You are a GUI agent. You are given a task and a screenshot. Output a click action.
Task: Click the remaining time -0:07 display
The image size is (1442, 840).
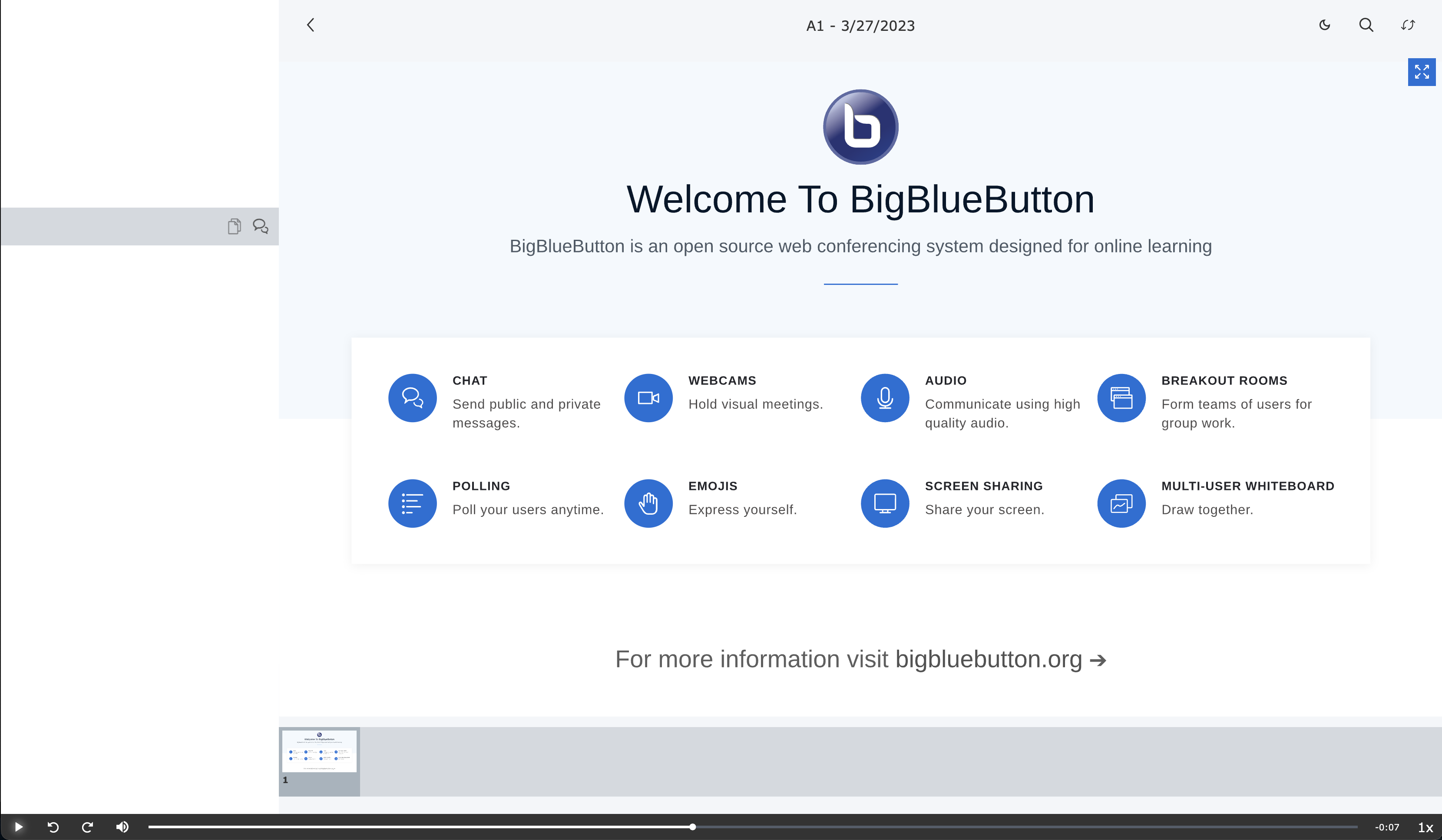coord(1387,827)
